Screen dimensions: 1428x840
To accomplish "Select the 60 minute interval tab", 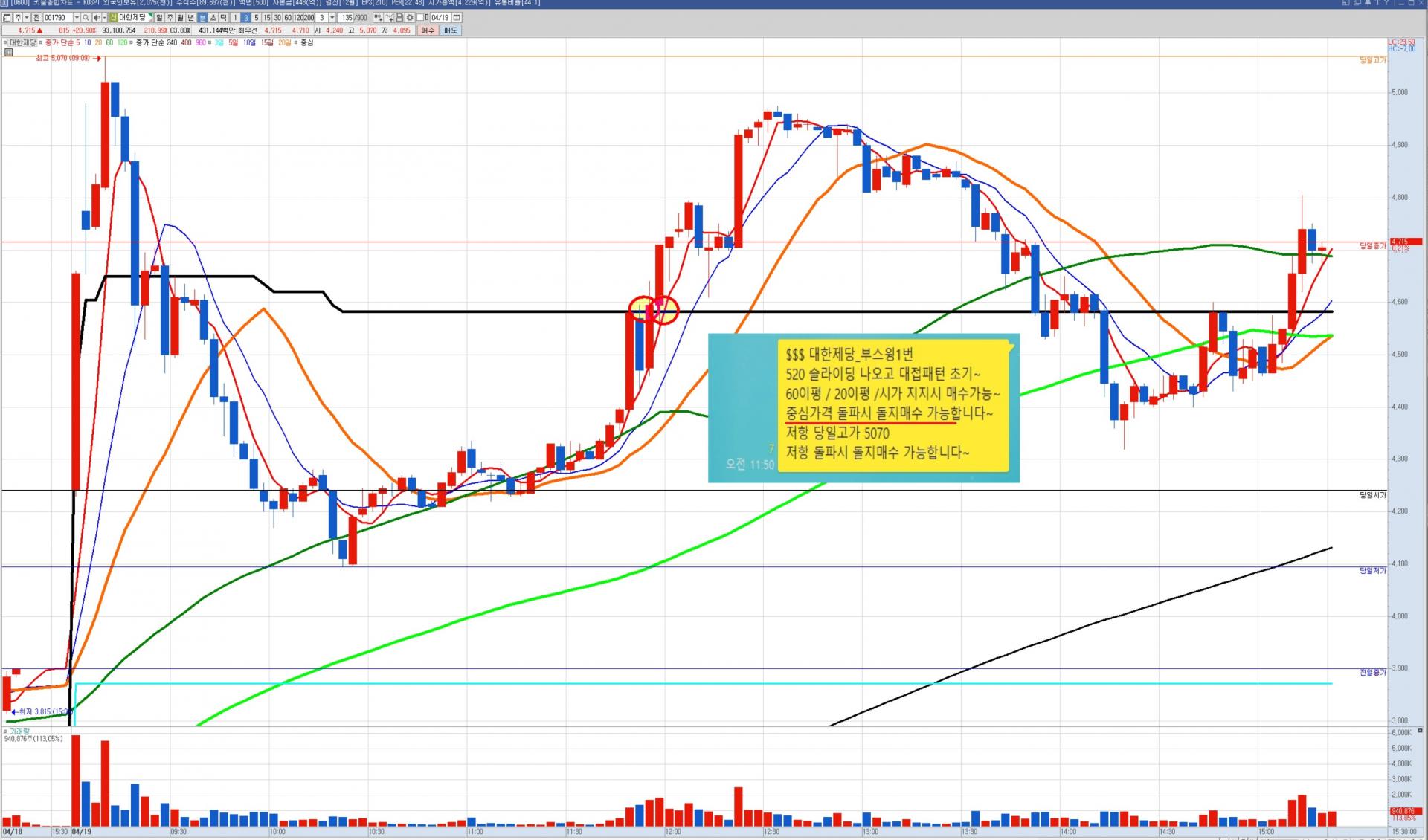I will [288, 17].
